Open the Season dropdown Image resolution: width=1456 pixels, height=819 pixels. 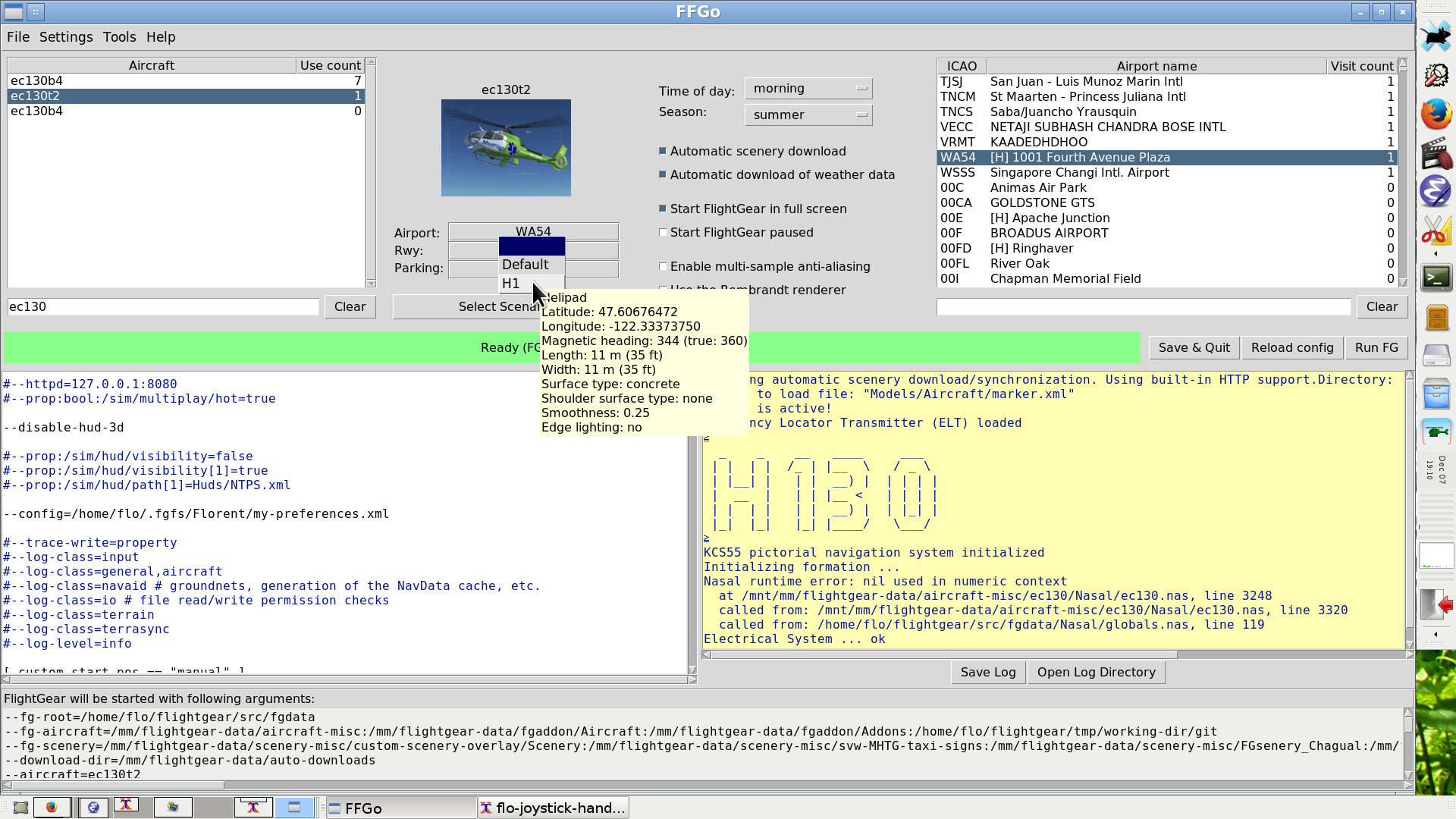tap(808, 115)
